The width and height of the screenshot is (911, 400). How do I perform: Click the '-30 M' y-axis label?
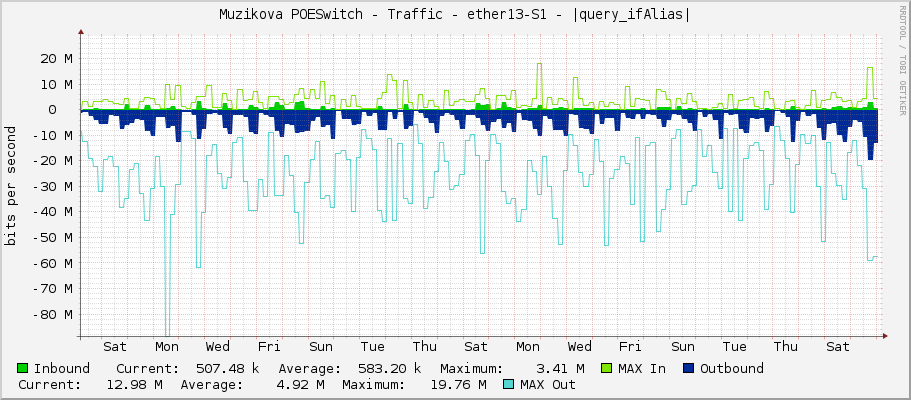coord(52,186)
